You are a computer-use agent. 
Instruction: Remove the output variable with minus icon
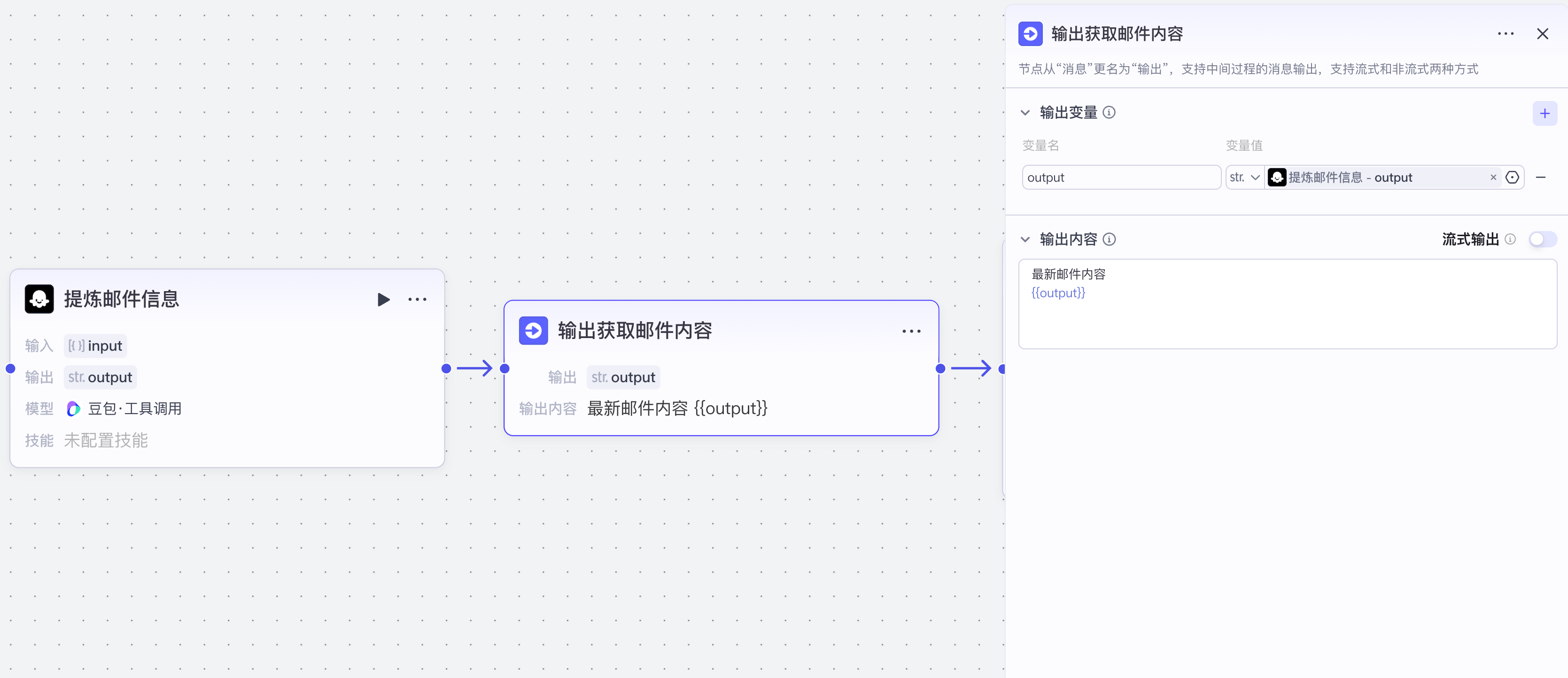click(x=1542, y=177)
